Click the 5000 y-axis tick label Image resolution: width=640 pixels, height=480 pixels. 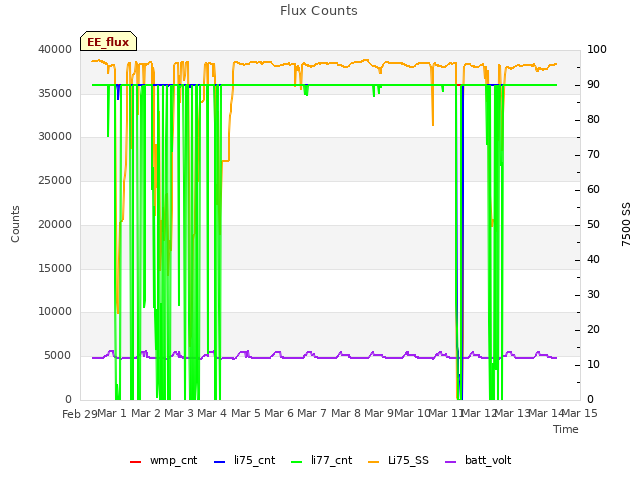click(x=58, y=356)
